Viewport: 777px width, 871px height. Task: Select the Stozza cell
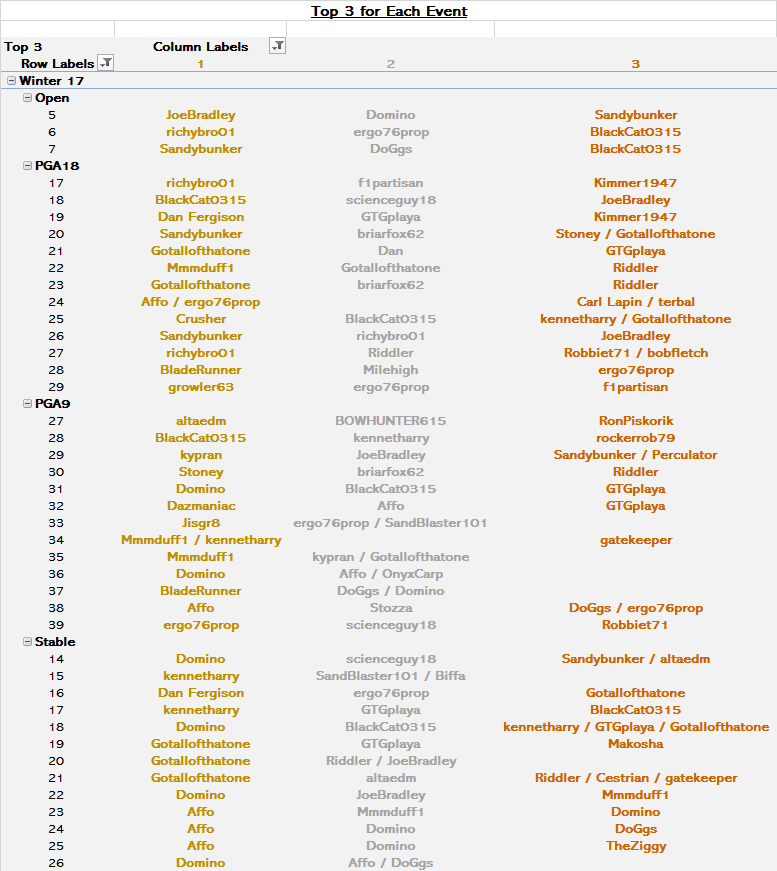click(x=390, y=608)
